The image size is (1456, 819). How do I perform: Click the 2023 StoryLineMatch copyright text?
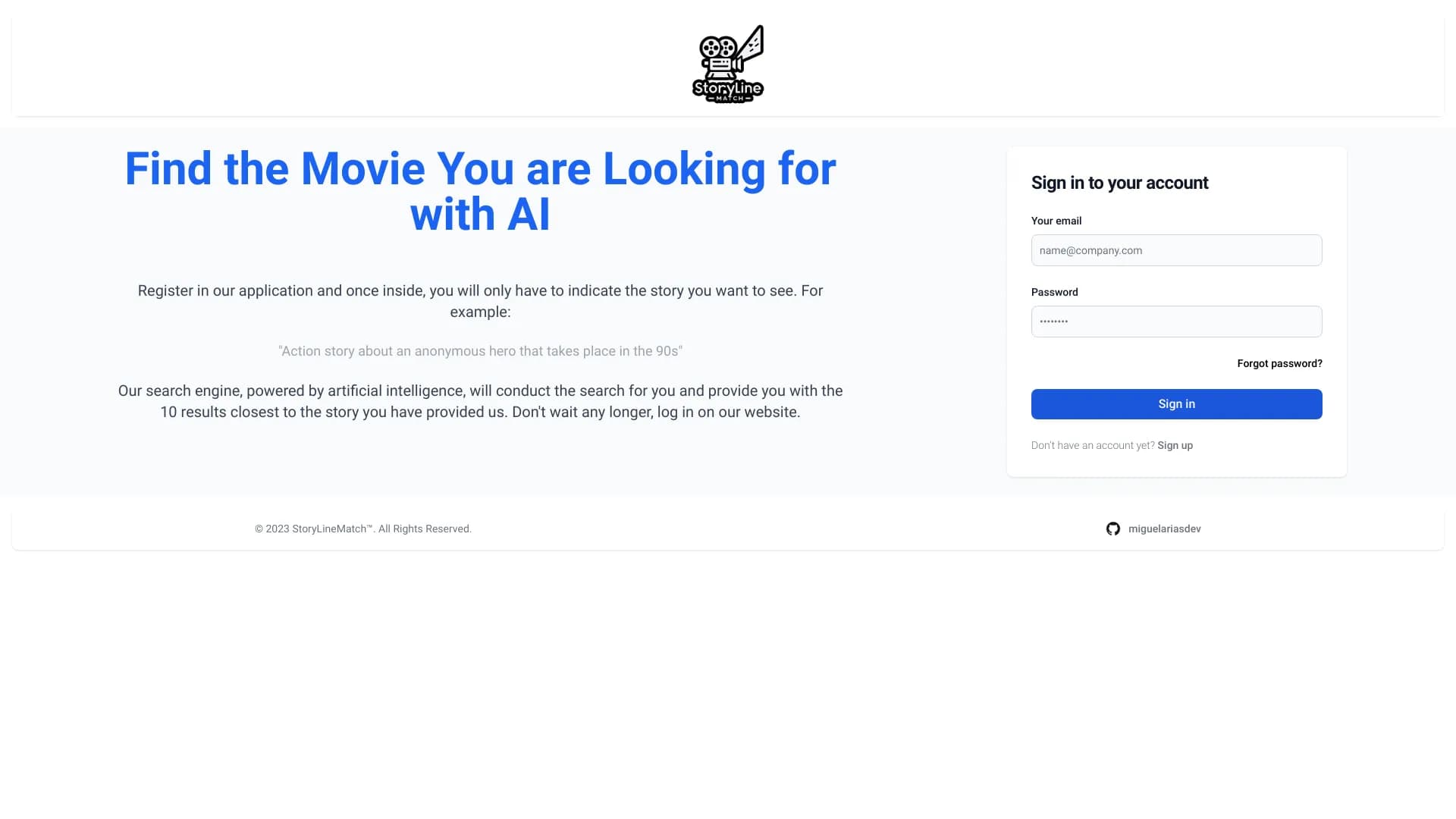362,529
